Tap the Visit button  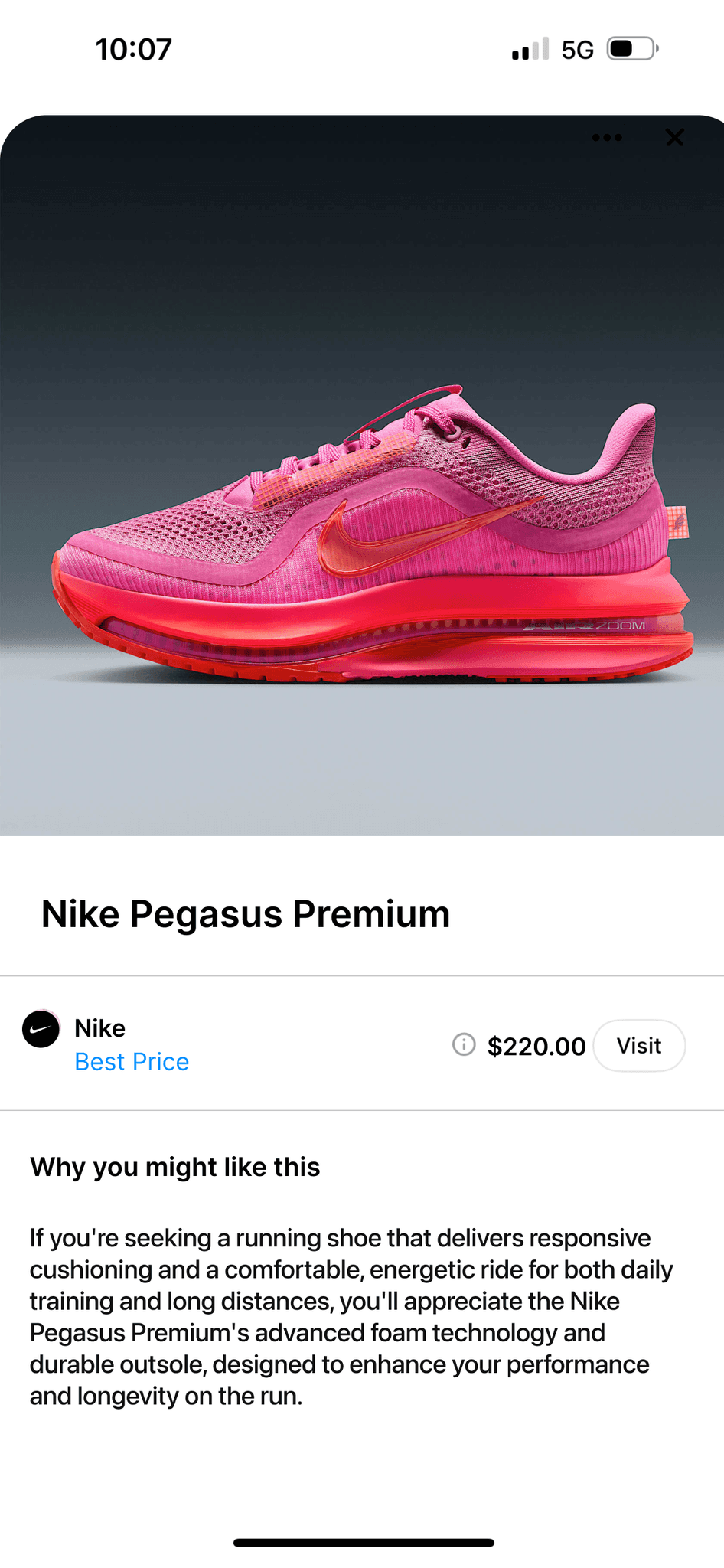click(x=639, y=1046)
